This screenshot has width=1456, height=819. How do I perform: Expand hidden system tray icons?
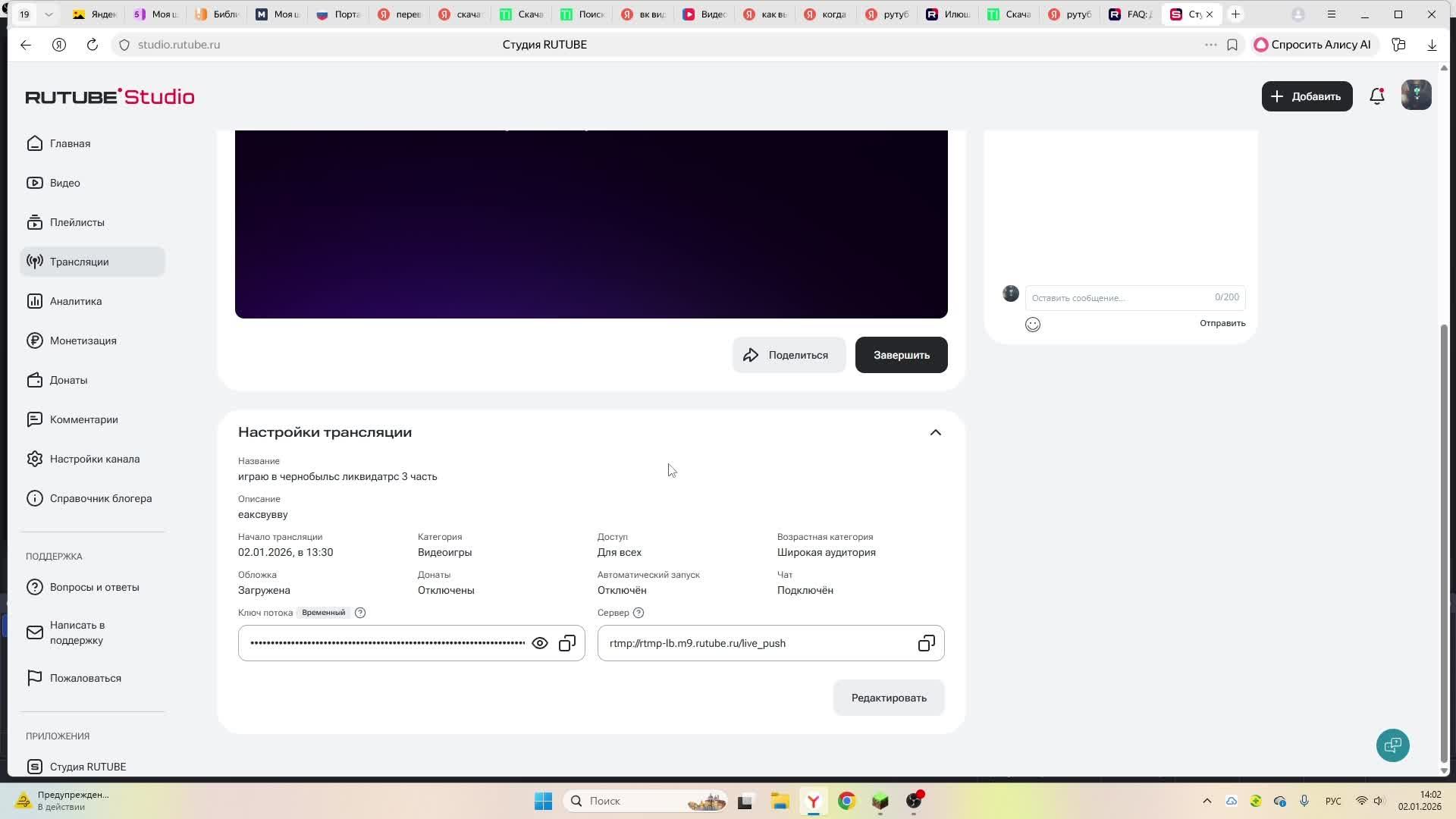click(x=1207, y=801)
